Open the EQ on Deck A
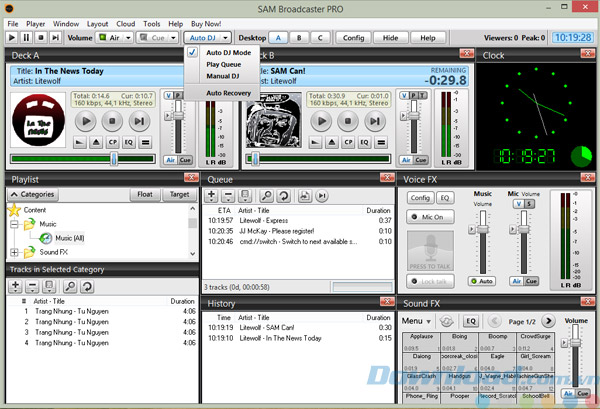 coord(128,143)
